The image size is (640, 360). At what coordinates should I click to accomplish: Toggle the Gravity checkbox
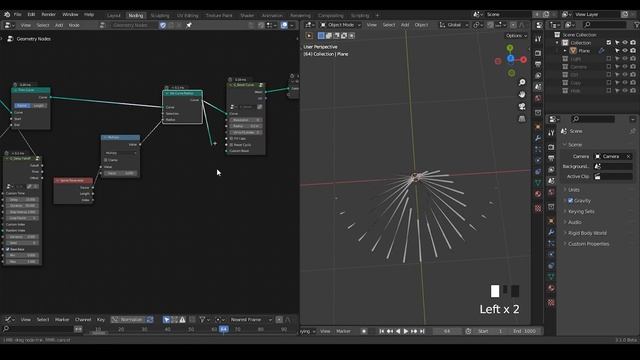(x=571, y=201)
